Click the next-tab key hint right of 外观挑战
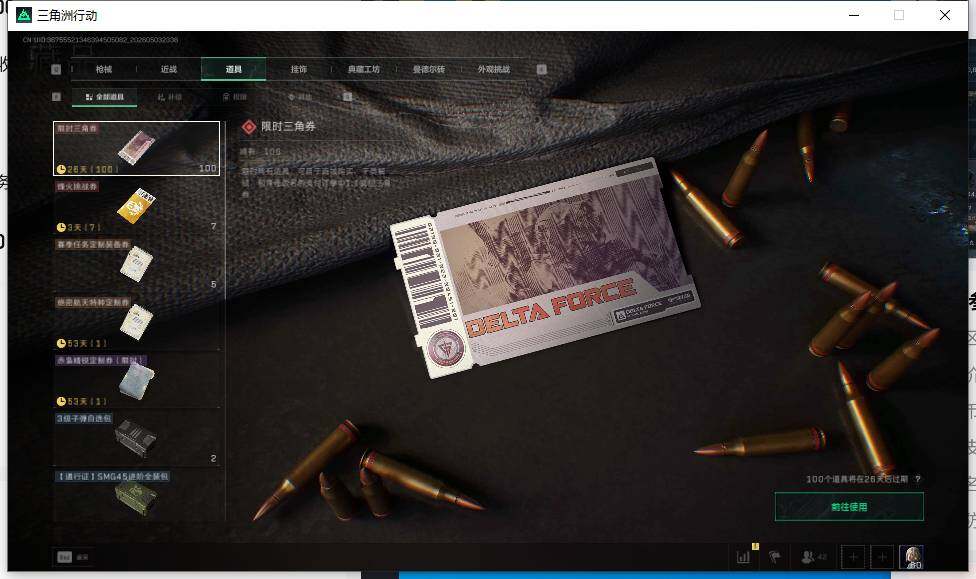976x579 pixels. click(542, 69)
